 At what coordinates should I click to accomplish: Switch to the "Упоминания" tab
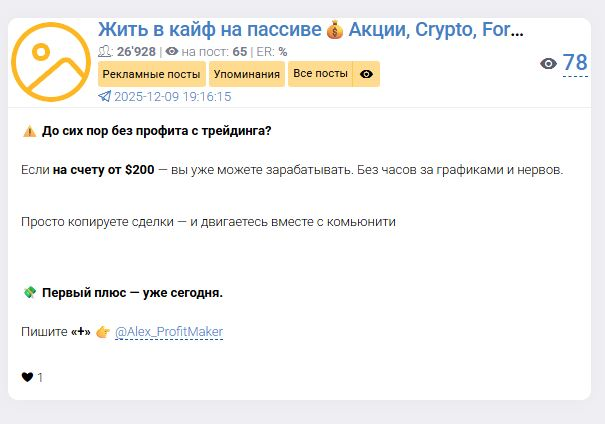click(x=246, y=74)
